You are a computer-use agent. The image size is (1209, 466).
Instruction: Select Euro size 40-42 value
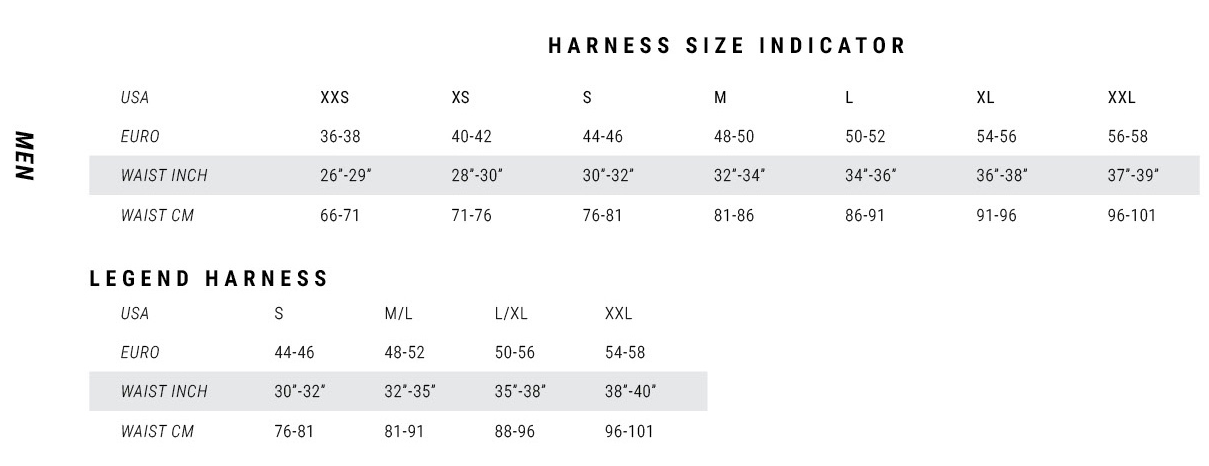(472, 137)
